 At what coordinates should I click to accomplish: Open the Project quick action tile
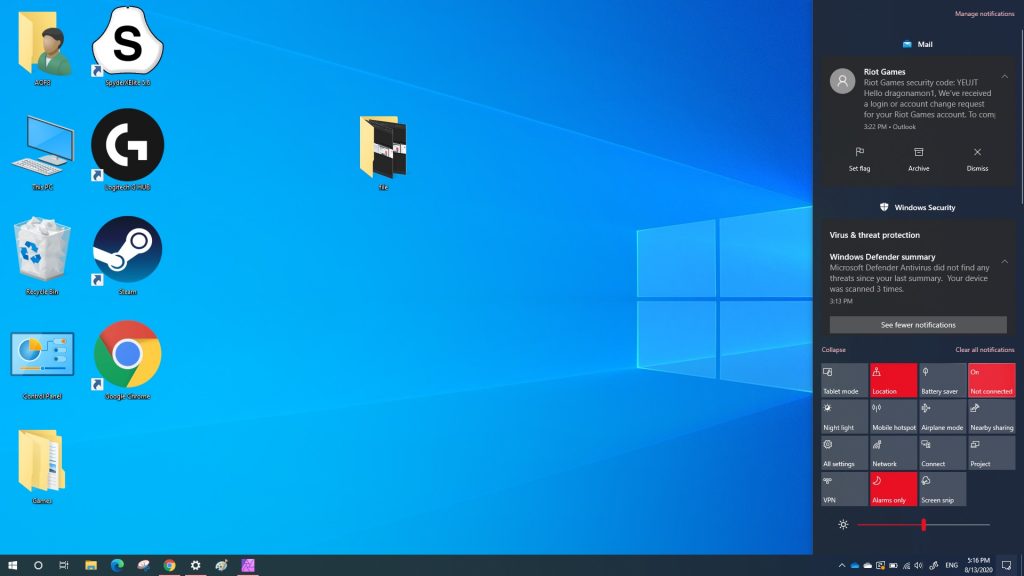point(991,453)
